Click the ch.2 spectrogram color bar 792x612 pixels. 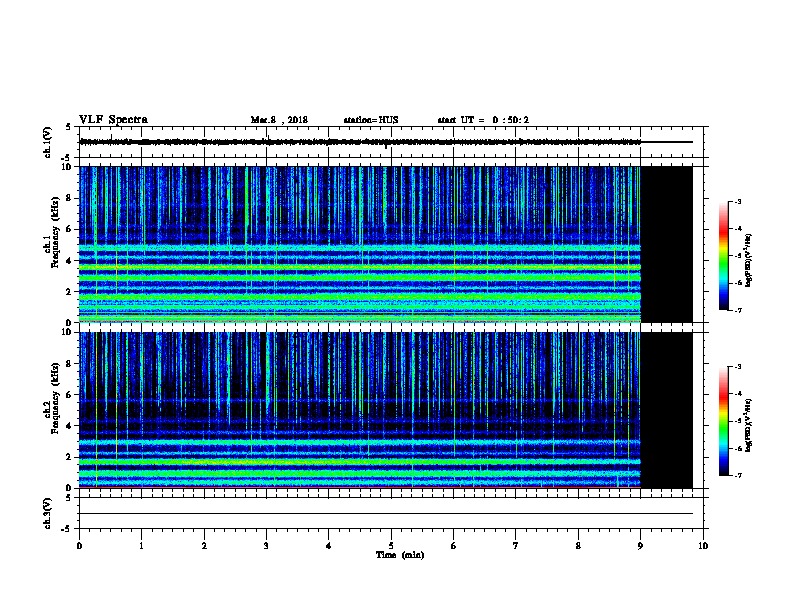pyautogui.click(x=724, y=421)
